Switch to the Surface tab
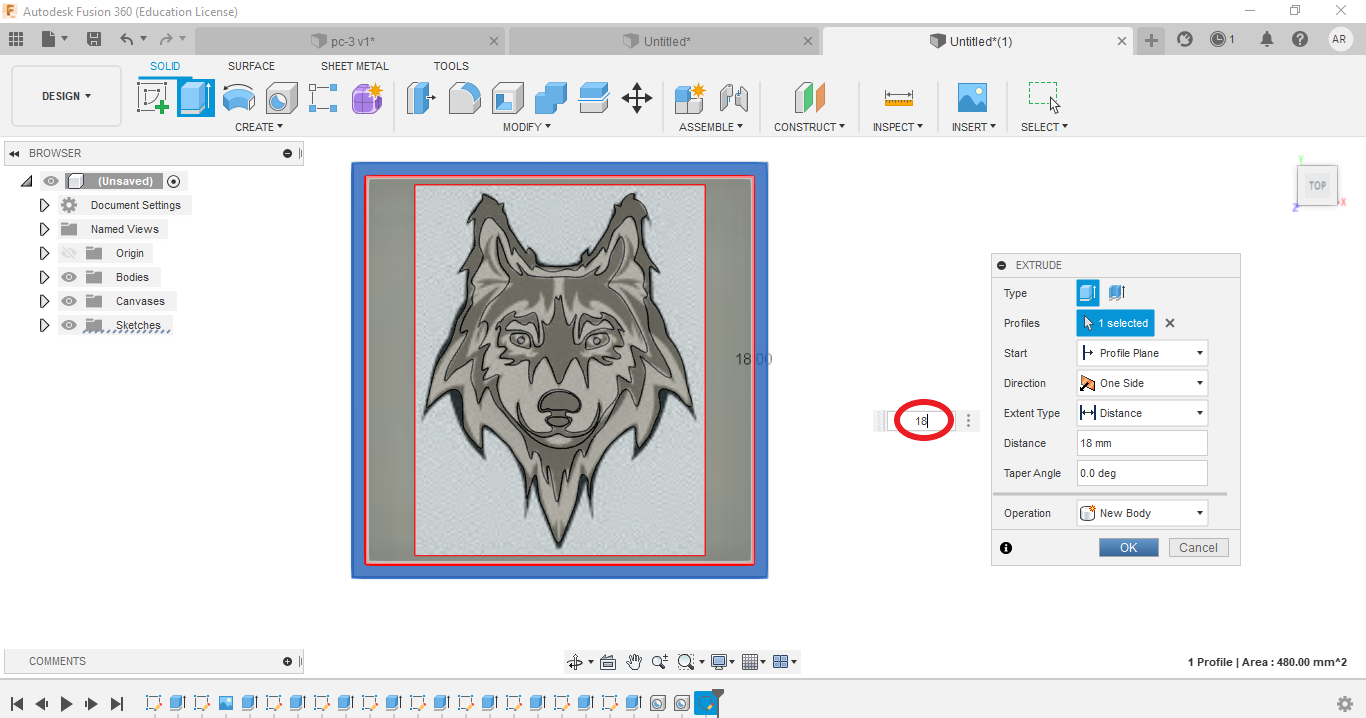The width and height of the screenshot is (1366, 718). click(251, 66)
